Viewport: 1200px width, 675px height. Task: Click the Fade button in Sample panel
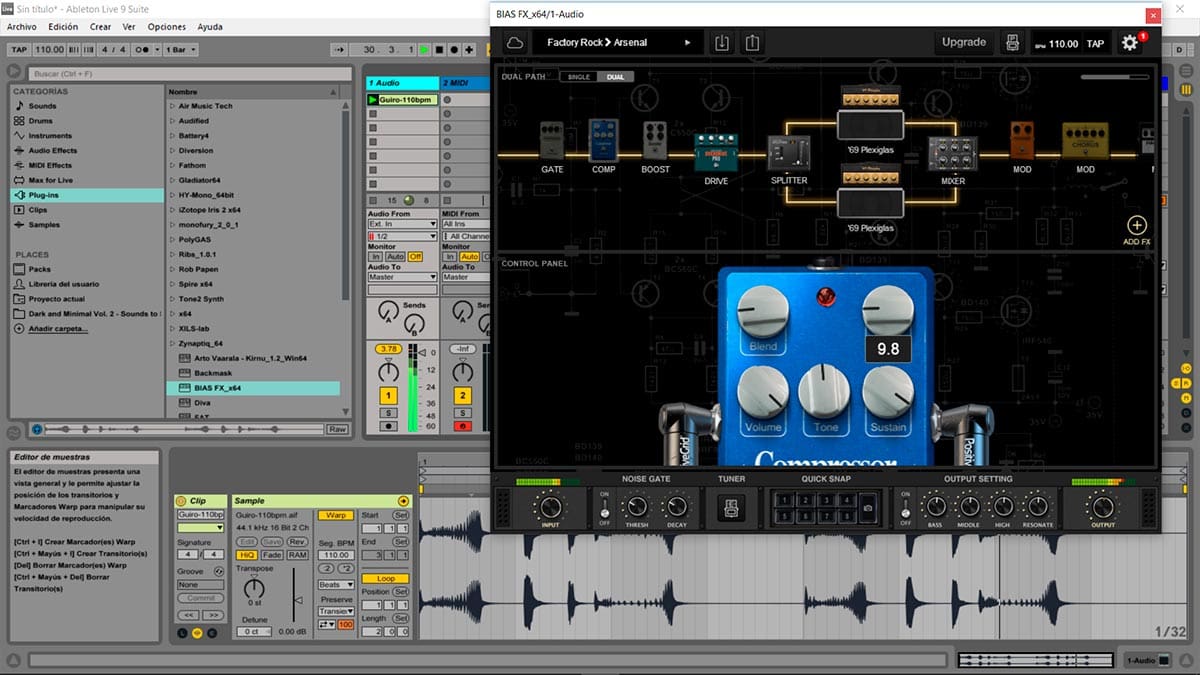[272, 555]
